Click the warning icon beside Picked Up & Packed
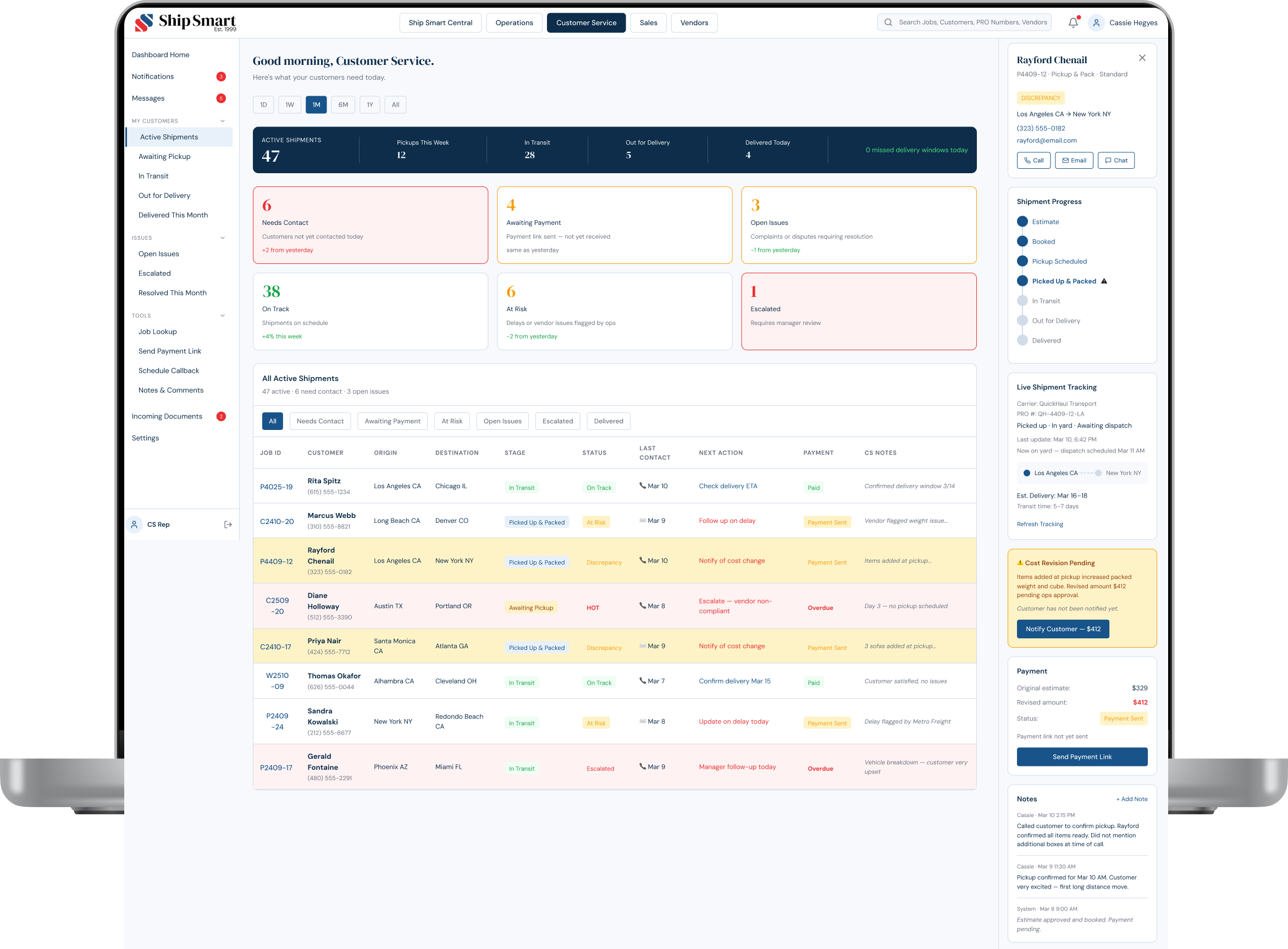Viewport: 1288px width, 949px height. click(1104, 282)
